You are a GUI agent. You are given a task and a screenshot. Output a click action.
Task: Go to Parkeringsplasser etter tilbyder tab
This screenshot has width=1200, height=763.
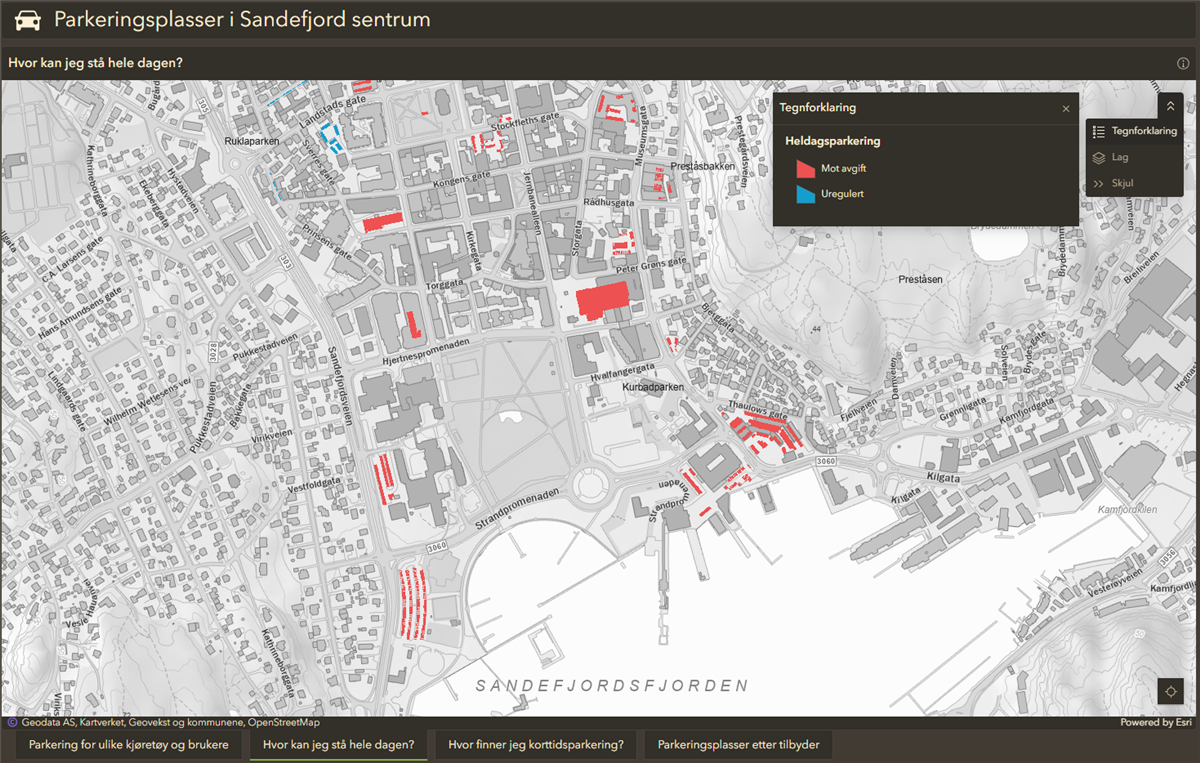pos(738,744)
